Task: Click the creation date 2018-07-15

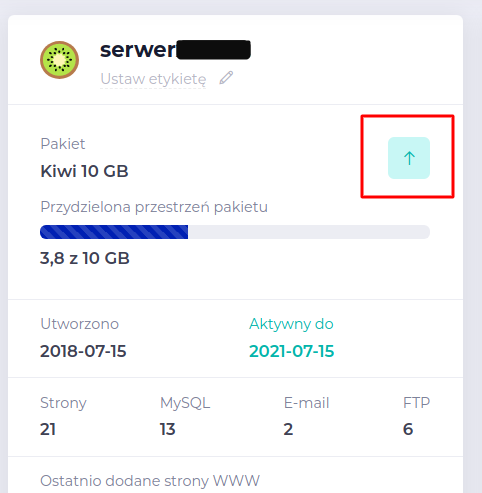Action: pos(83,351)
